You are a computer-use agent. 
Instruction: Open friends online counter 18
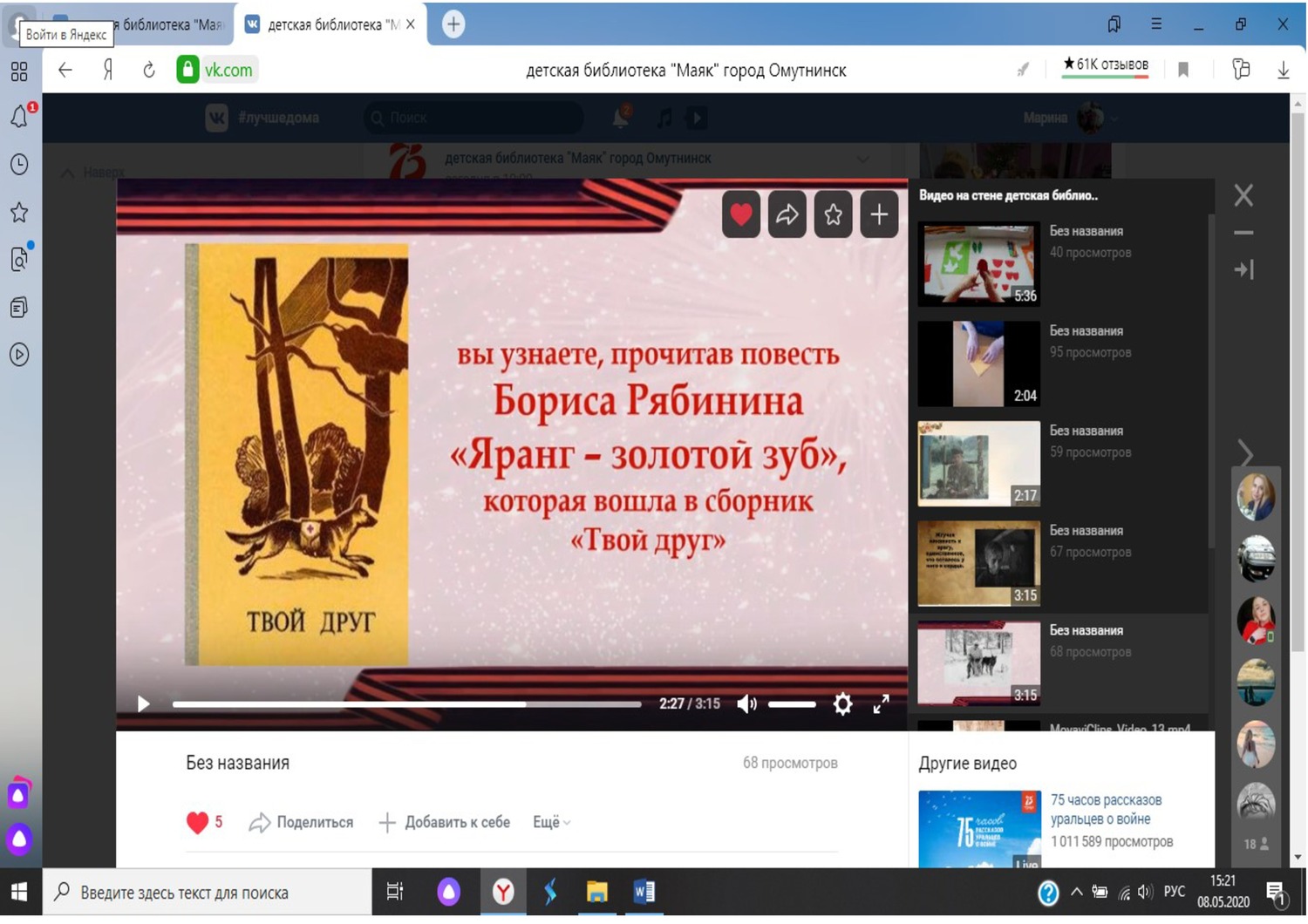point(1256,844)
